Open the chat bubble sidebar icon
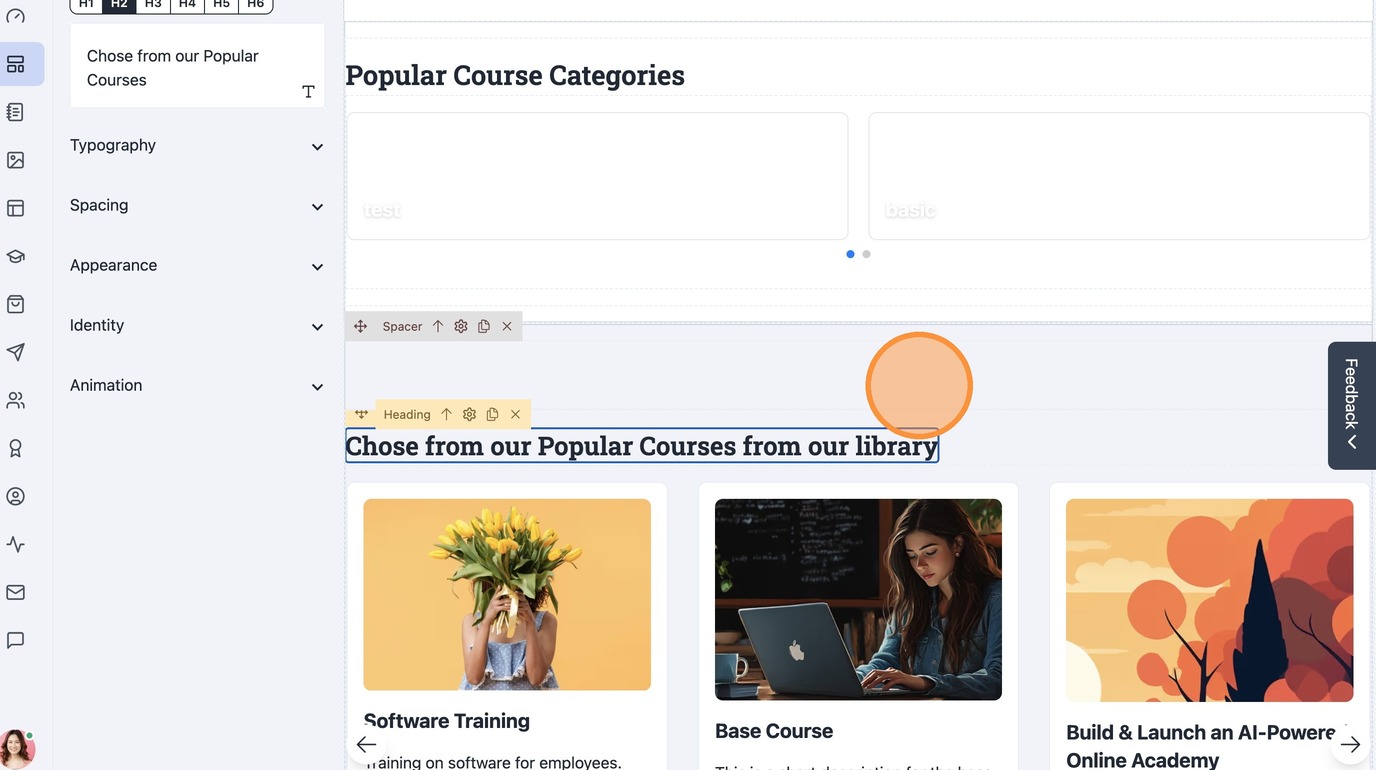 15,640
